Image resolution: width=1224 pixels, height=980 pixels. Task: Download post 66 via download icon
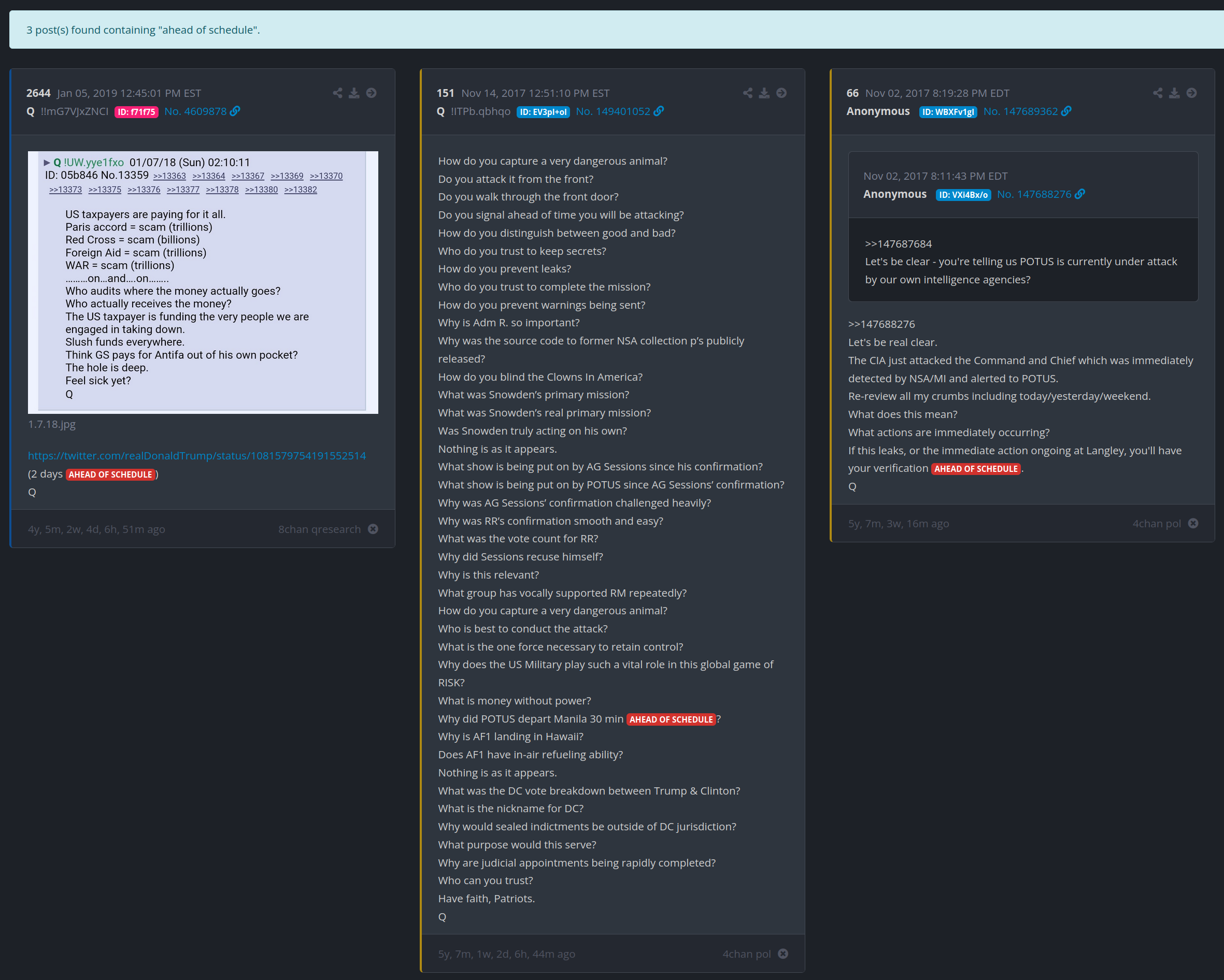click(x=1175, y=93)
